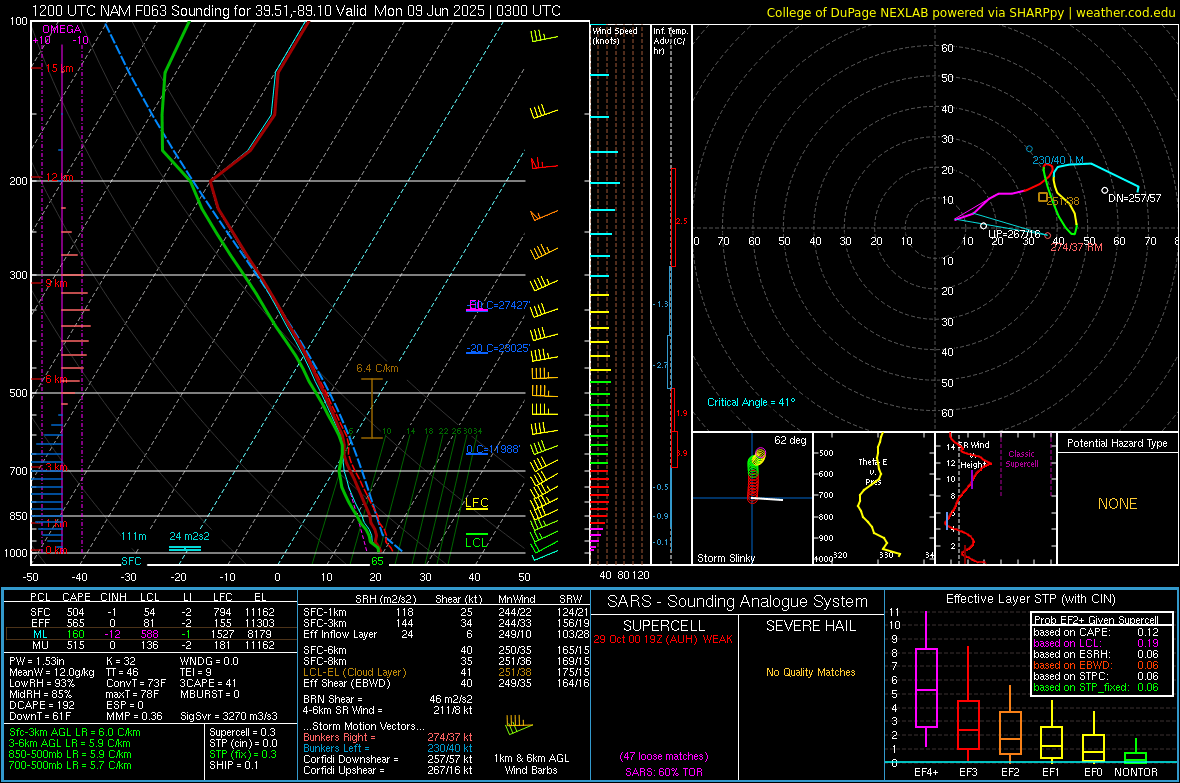Image resolution: width=1180 pixels, height=783 pixels.
Task: Click the Potential Hazard Type header
Action: [1117, 443]
